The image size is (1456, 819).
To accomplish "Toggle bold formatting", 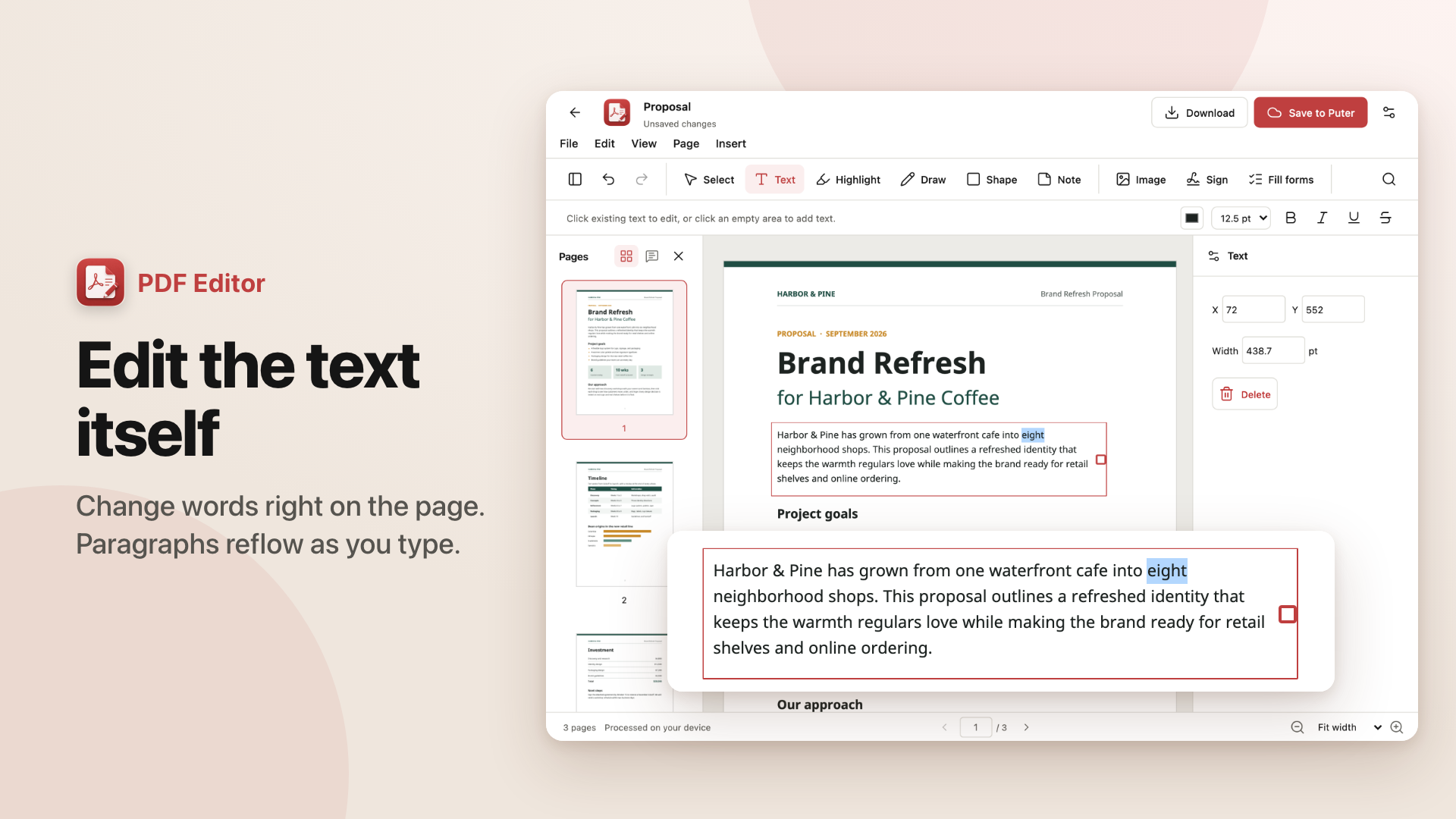I will point(1291,218).
